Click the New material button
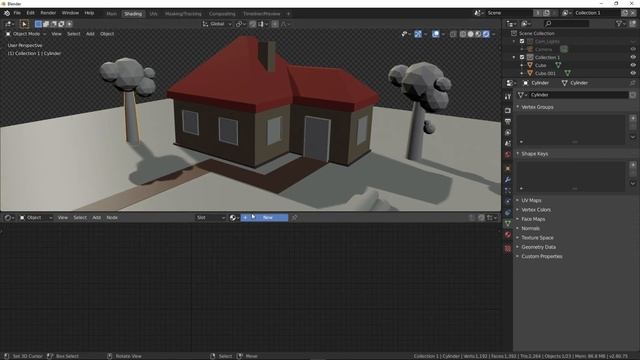 coord(264,218)
